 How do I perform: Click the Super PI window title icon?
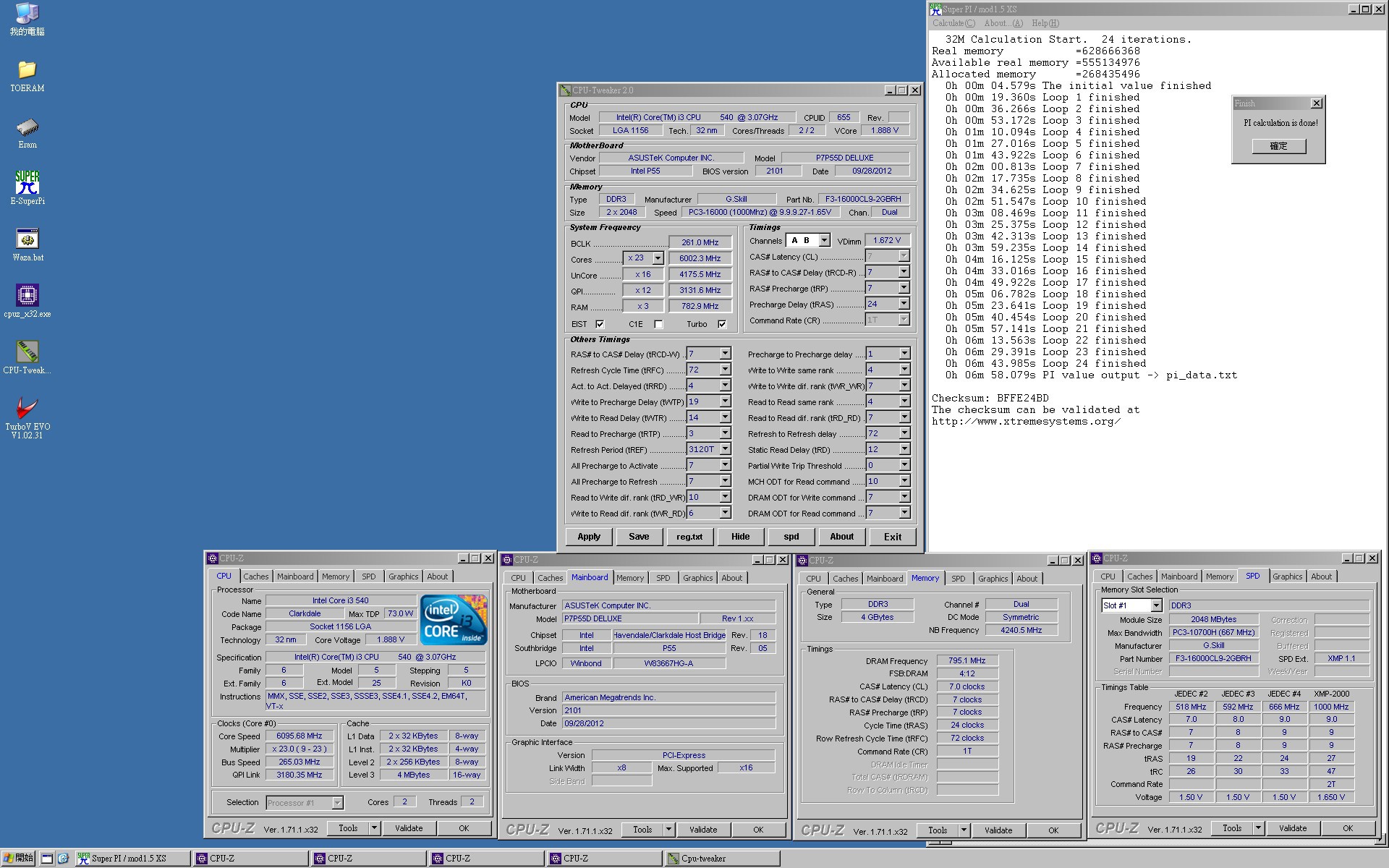point(936,9)
